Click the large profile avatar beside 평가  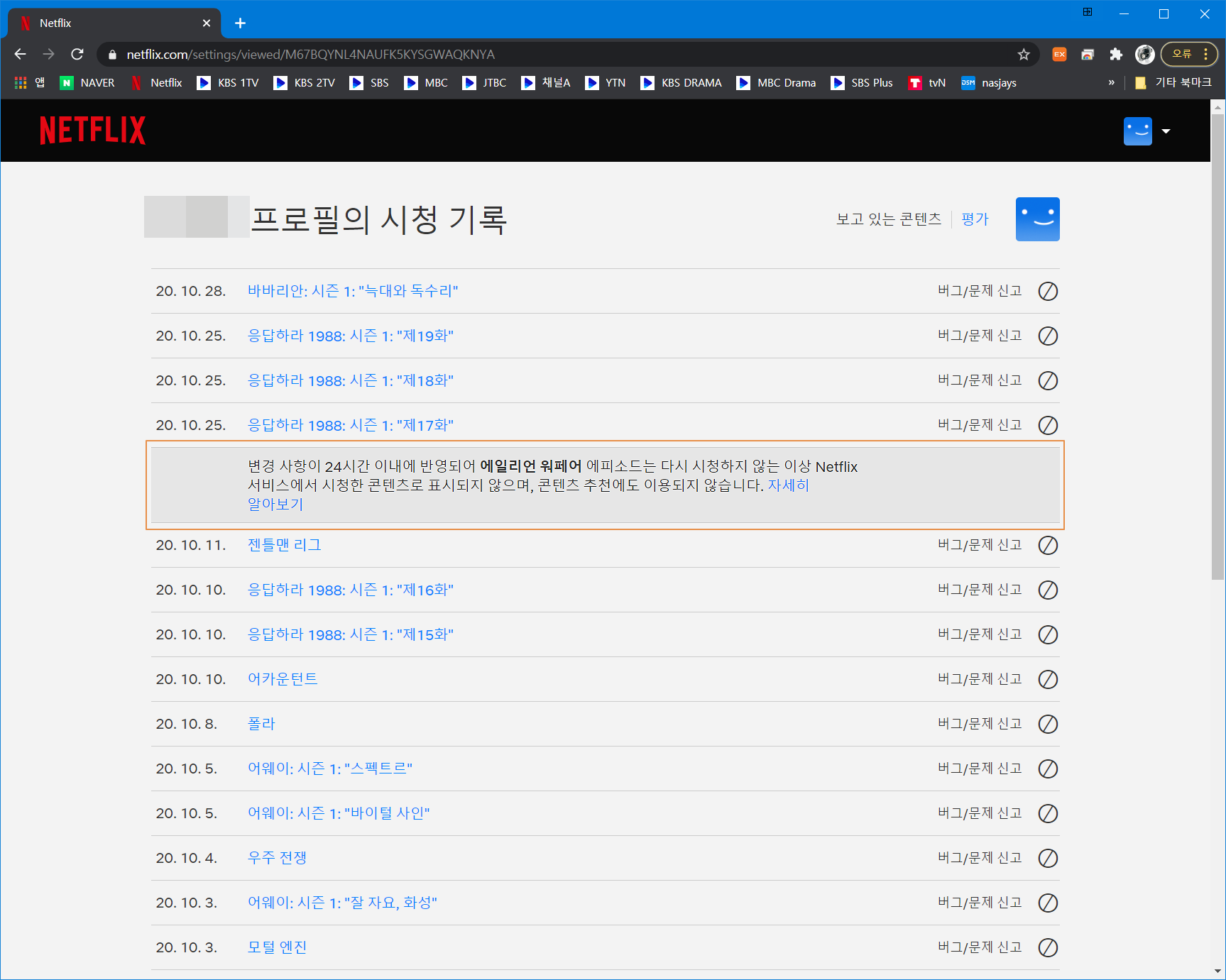(x=1037, y=219)
